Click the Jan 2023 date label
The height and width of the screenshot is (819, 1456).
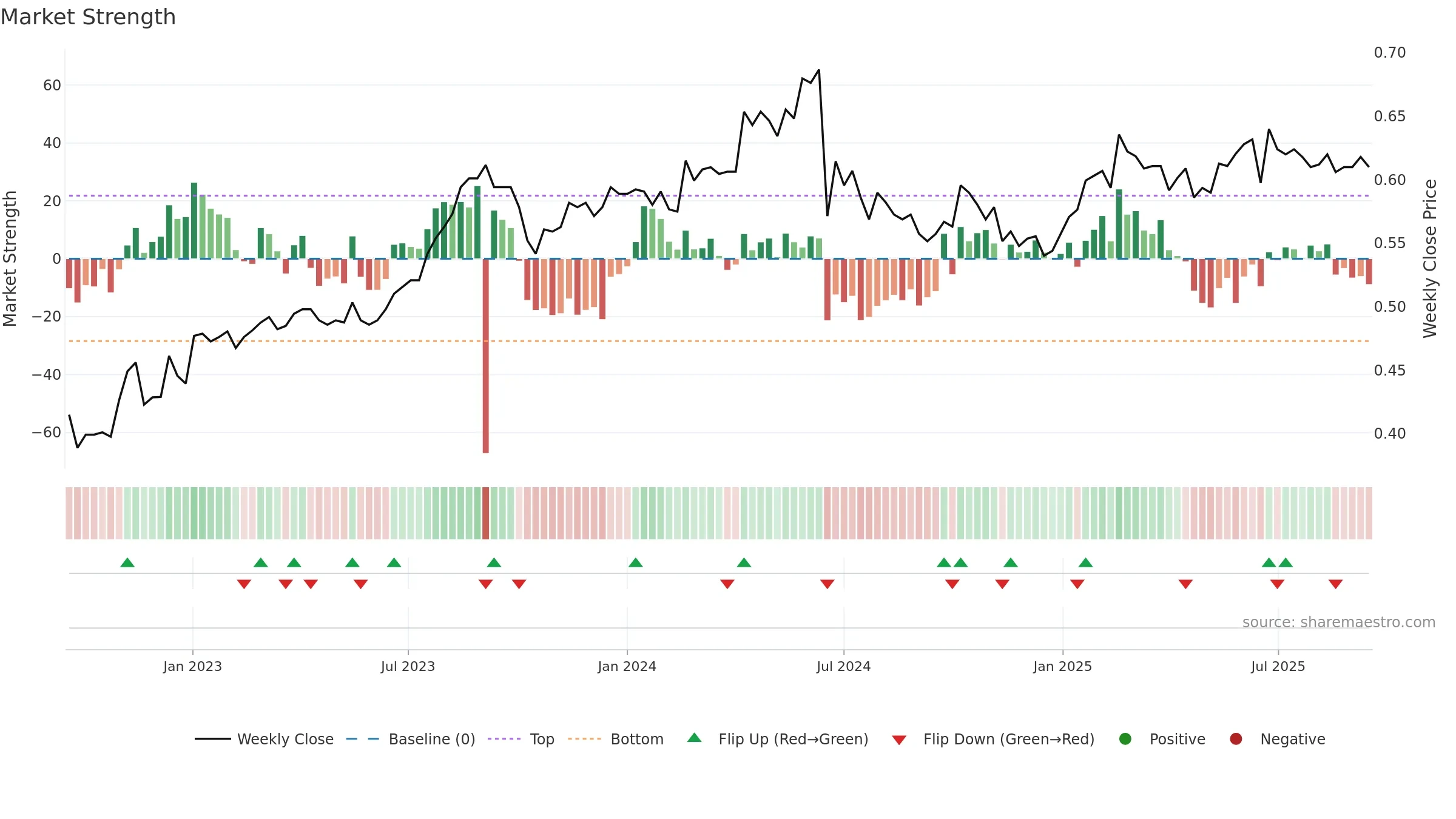click(192, 666)
